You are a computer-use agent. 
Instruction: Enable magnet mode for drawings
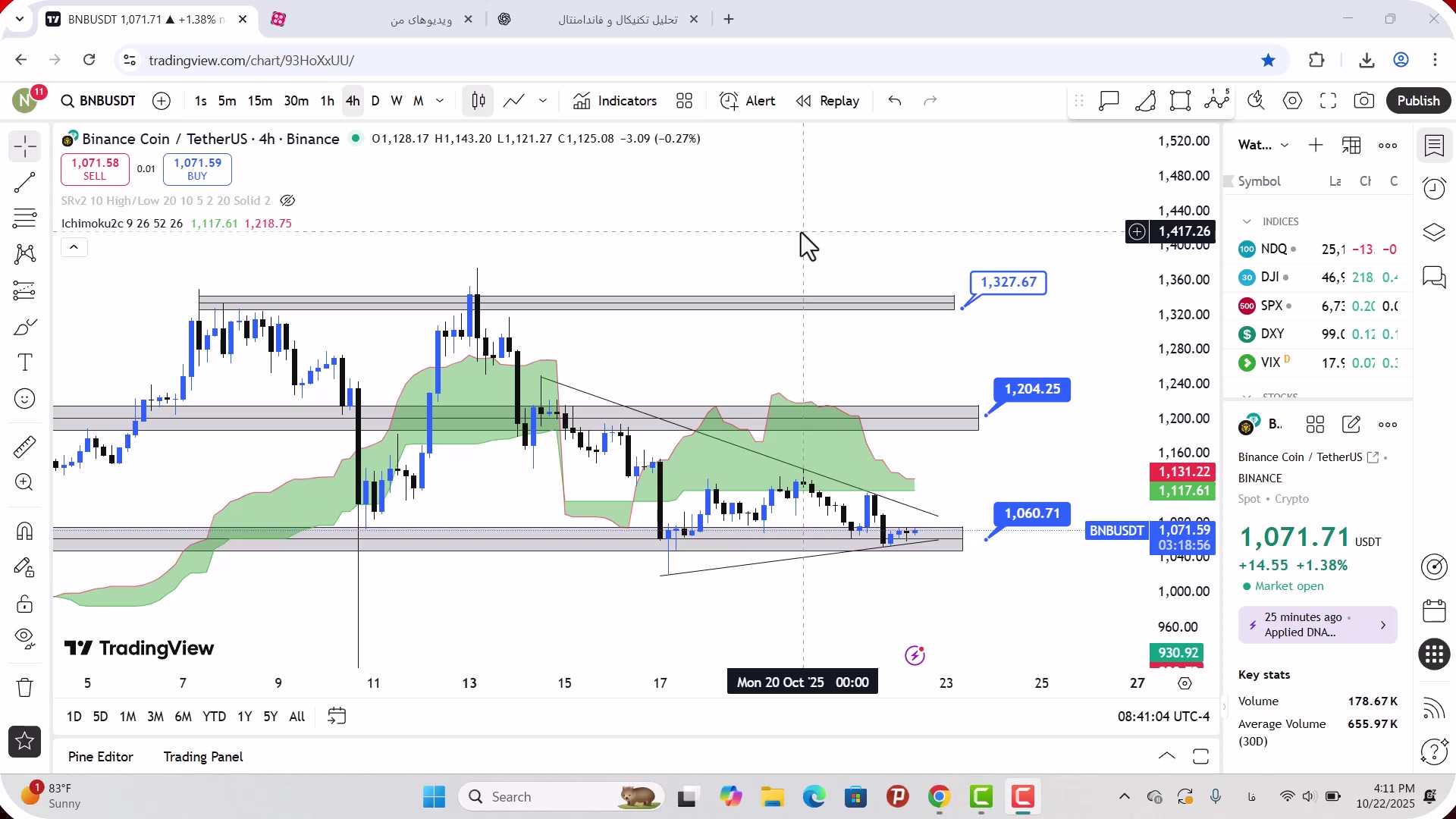coord(24,531)
